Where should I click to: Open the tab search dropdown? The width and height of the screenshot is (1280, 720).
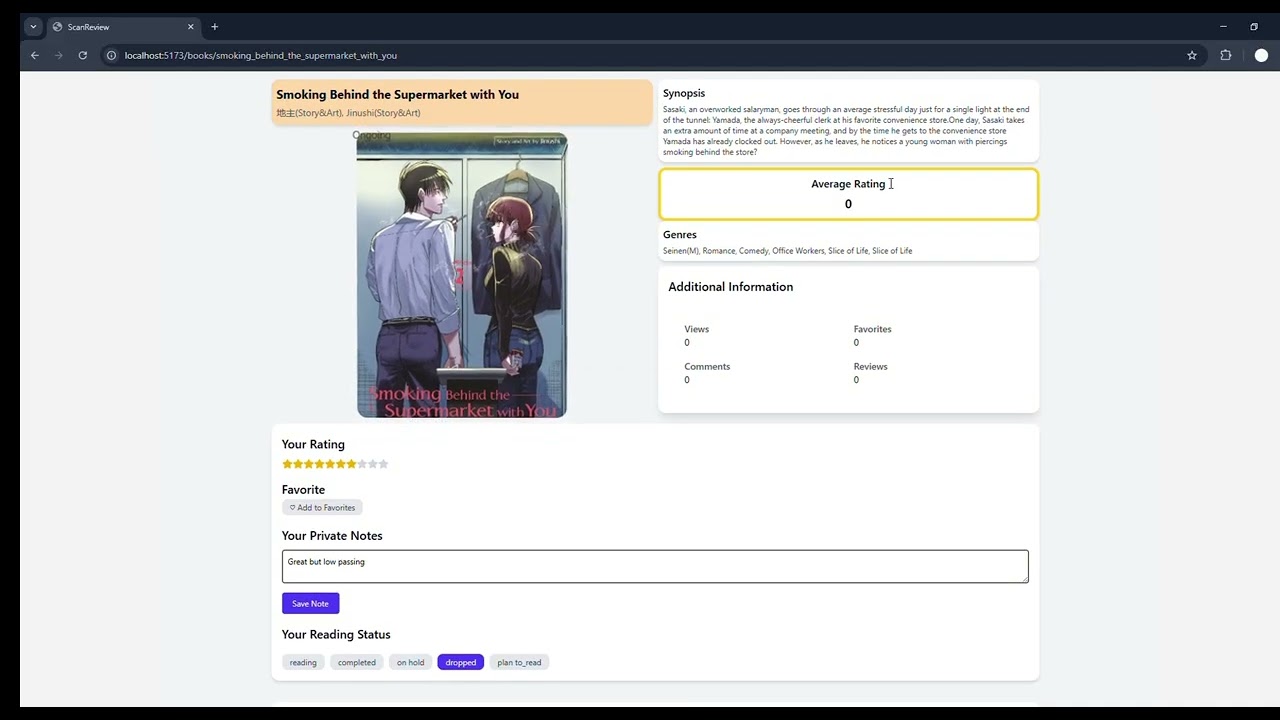(33, 27)
